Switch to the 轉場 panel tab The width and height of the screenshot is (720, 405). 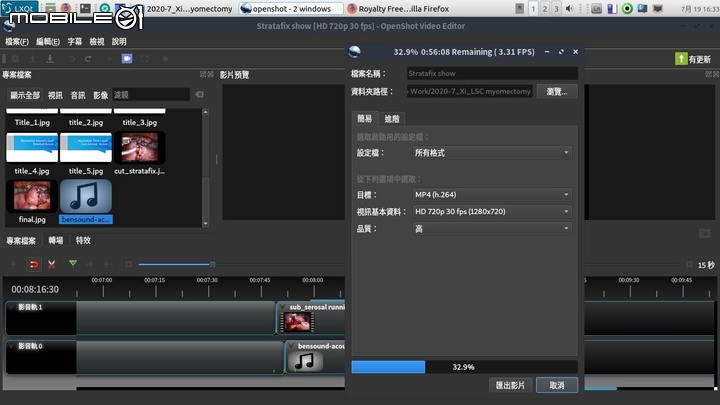click(56, 240)
